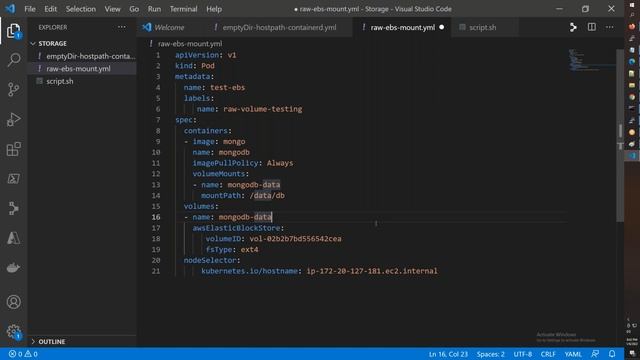Screen dimensions: 640x360
Task: Open the View menu
Action: coord(112,9)
